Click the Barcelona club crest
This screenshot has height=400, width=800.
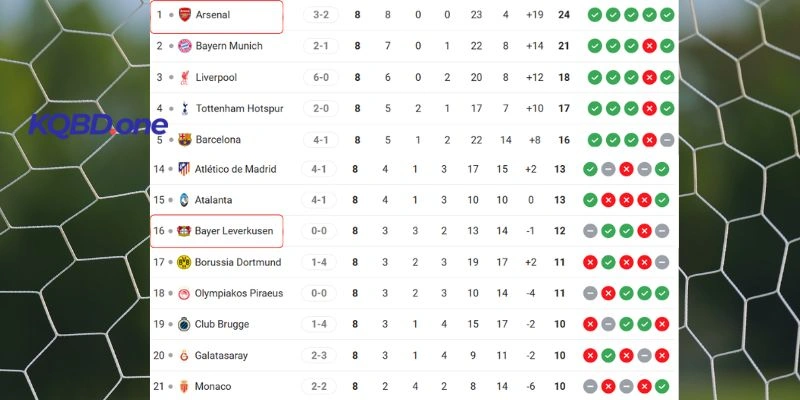184,139
